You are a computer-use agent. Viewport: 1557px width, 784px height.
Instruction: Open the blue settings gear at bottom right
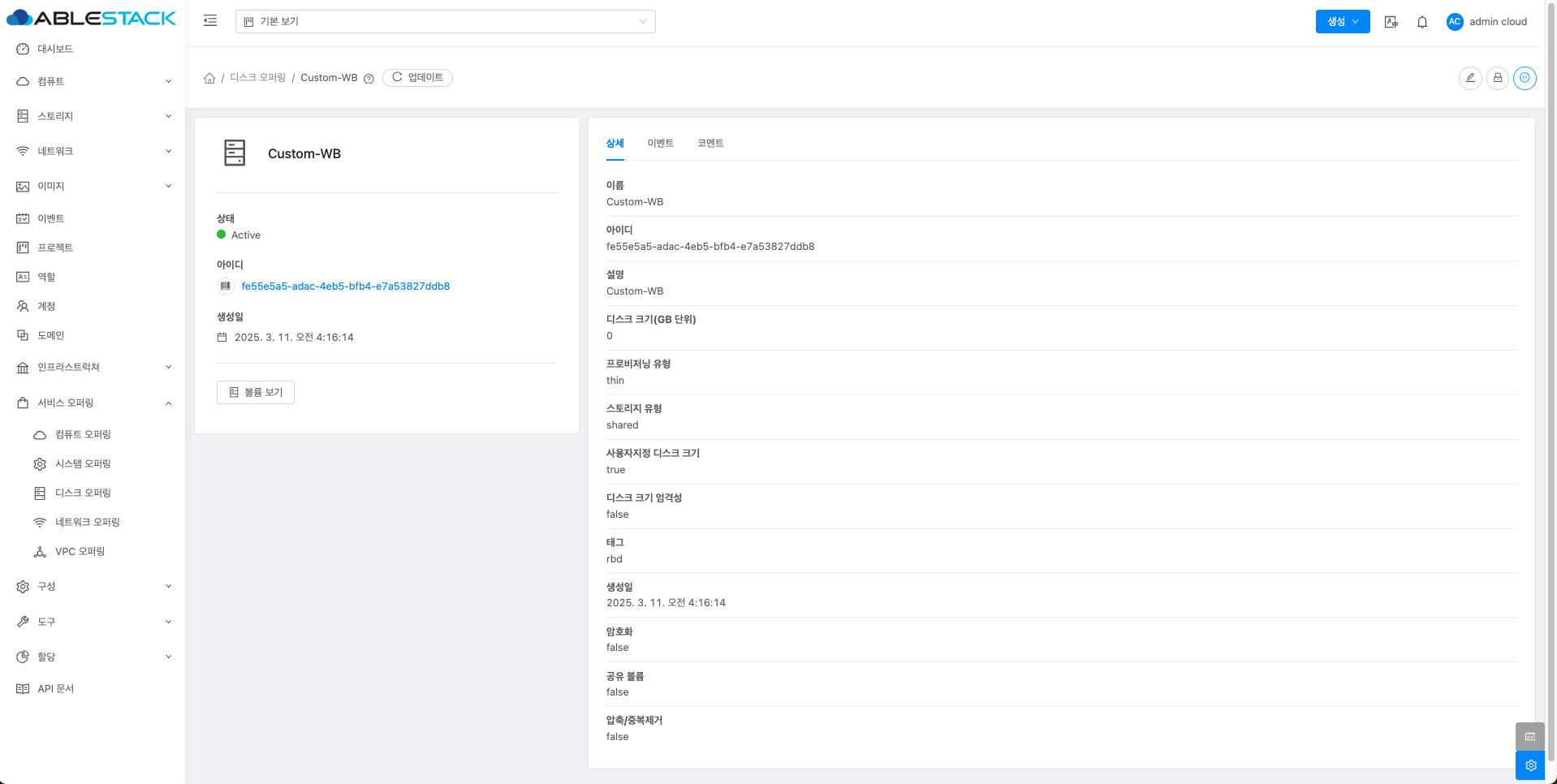(x=1529, y=765)
